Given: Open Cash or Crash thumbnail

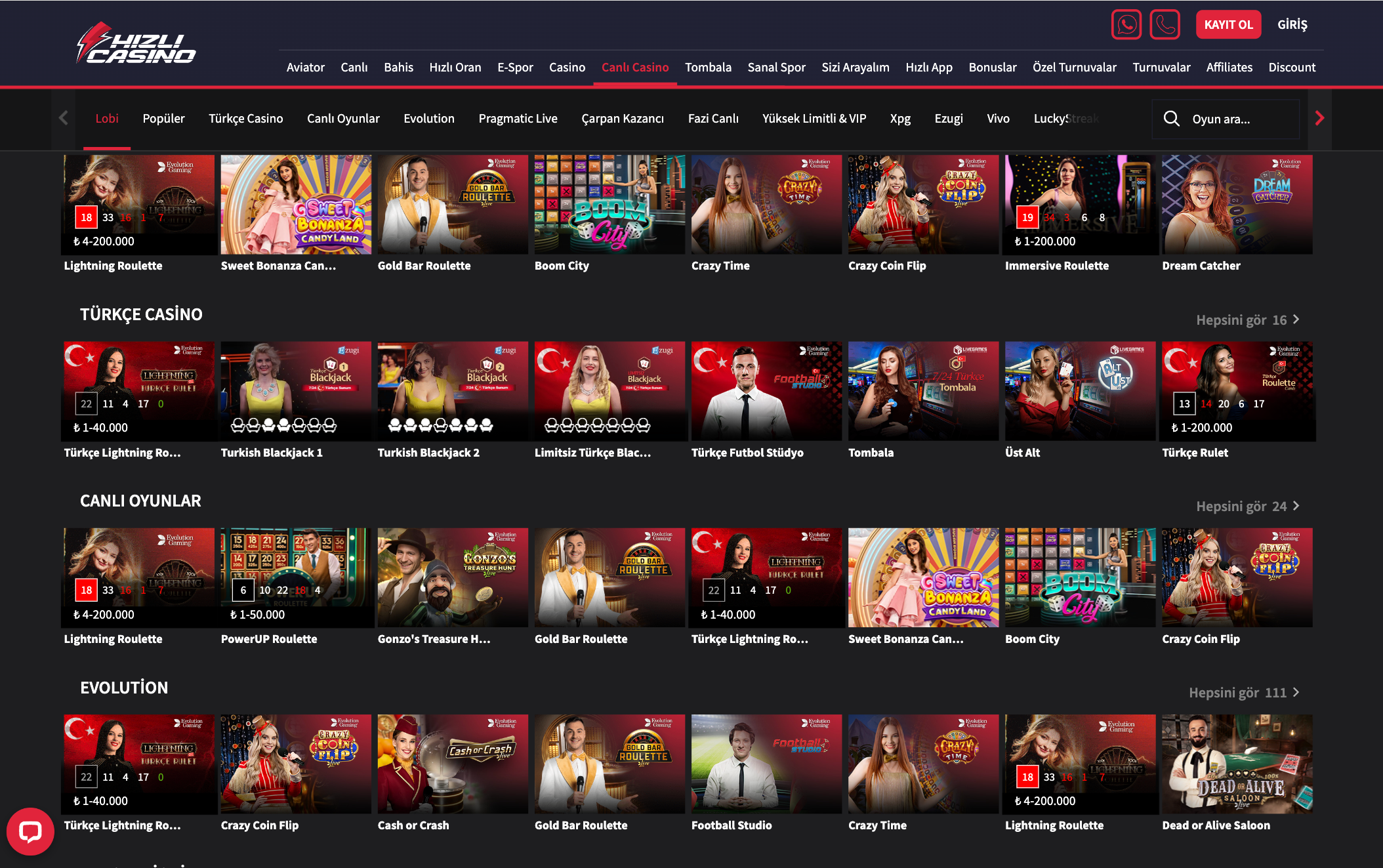Looking at the screenshot, I should click(x=453, y=764).
